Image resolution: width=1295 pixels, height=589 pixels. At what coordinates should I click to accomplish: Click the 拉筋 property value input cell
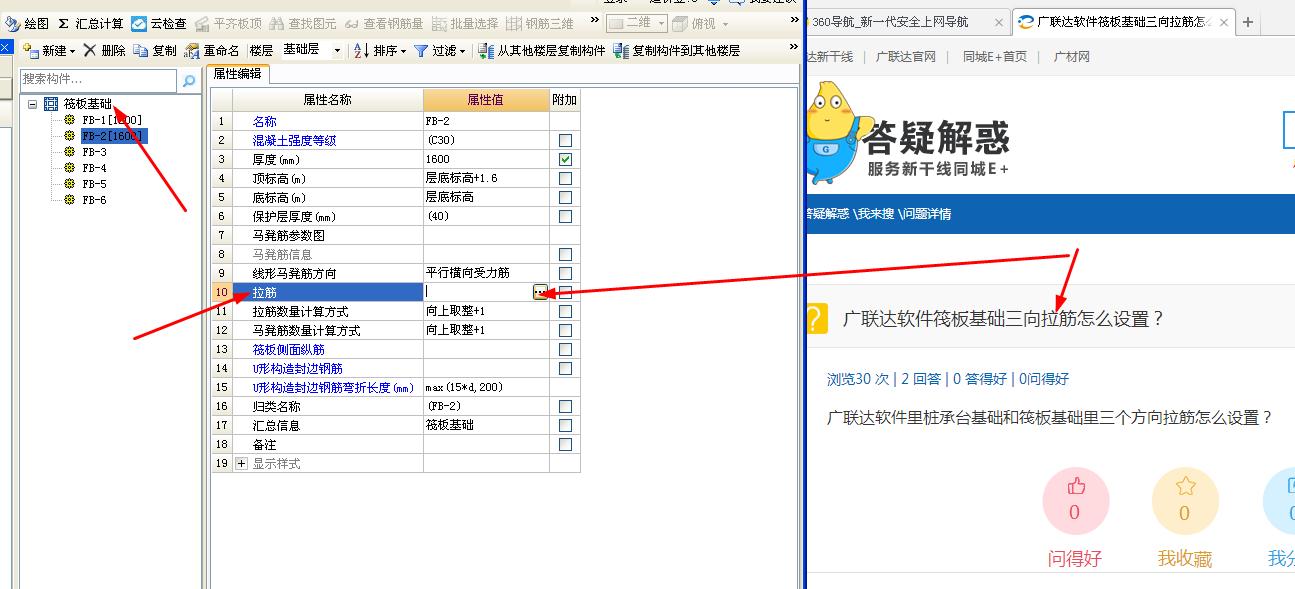(x=478, y=292)
